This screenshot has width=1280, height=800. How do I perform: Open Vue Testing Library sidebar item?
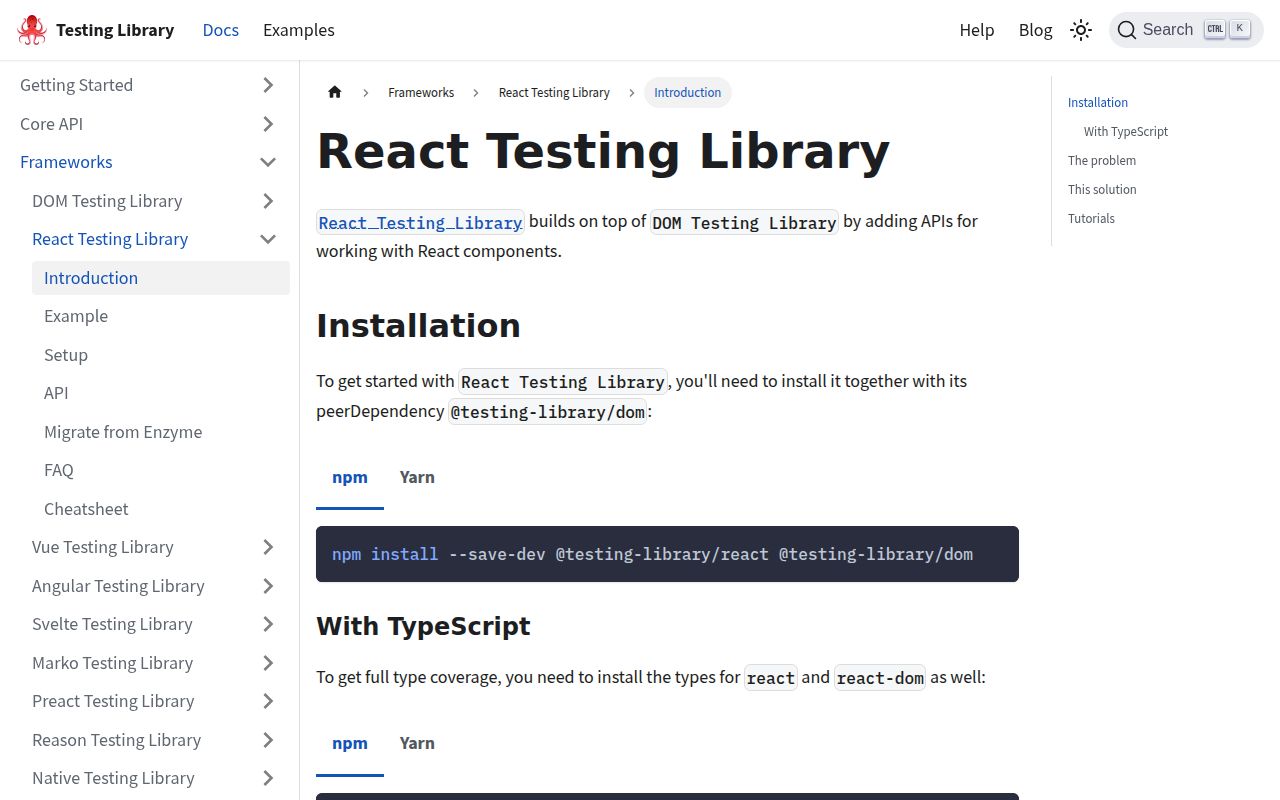(x=103, y=547)
